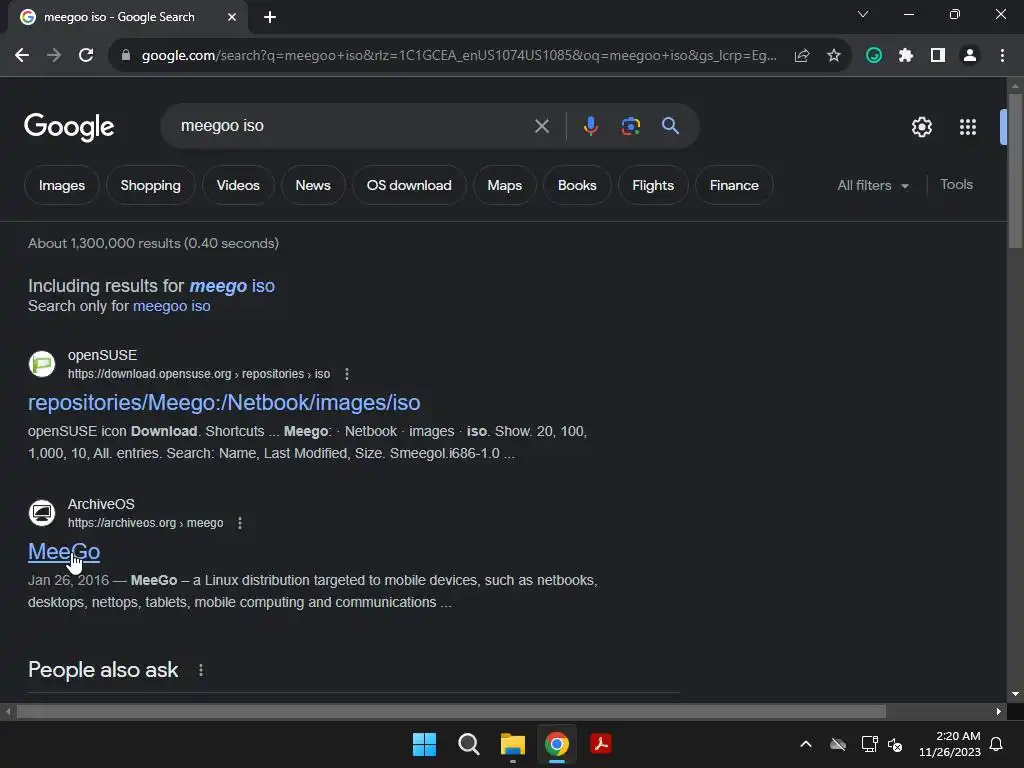This screenshot has height=768, width=1024.
Task: Open the Chrome profile avatar
Action: coord(970,56)
